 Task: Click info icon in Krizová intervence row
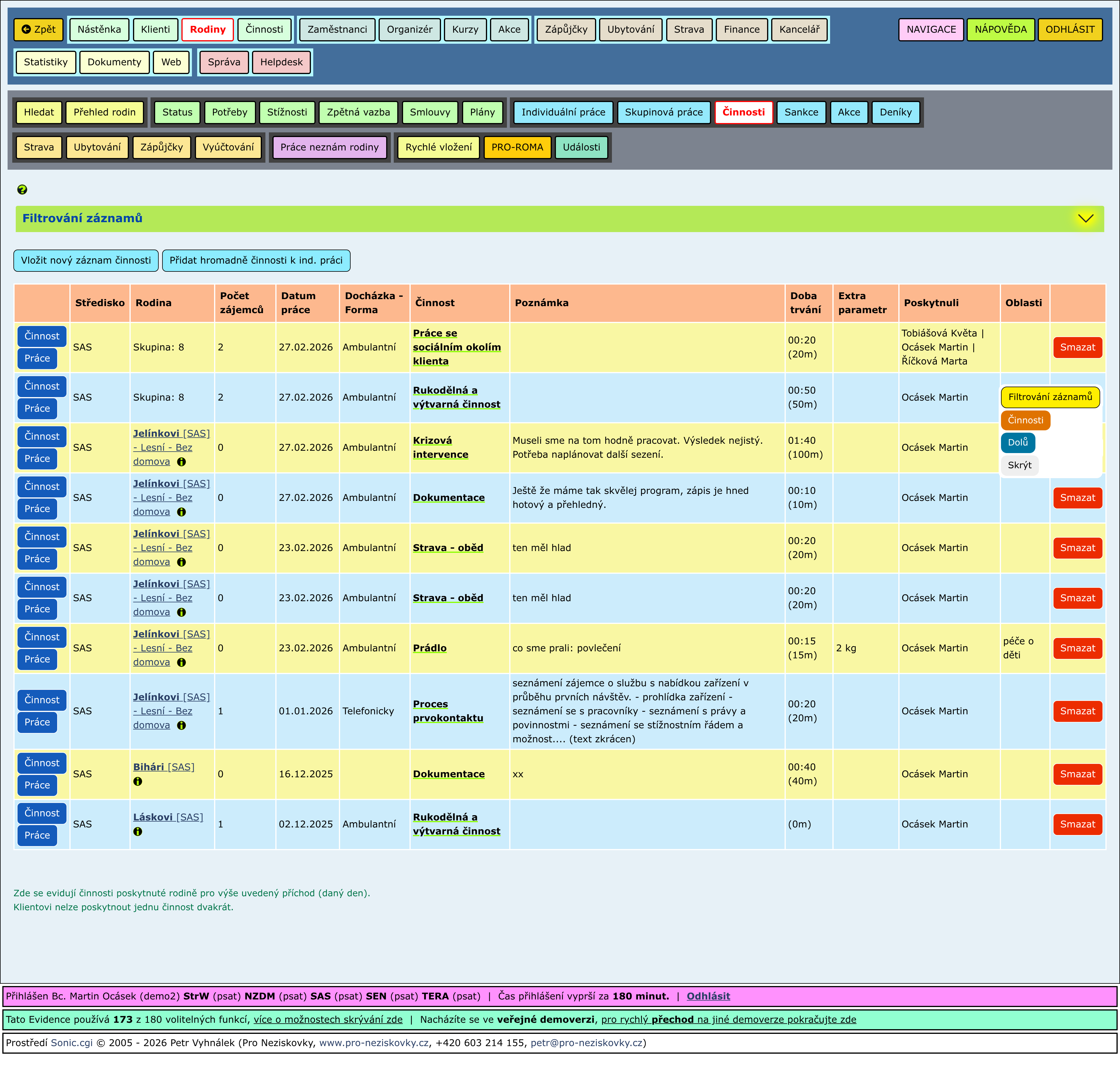[181, 462]
